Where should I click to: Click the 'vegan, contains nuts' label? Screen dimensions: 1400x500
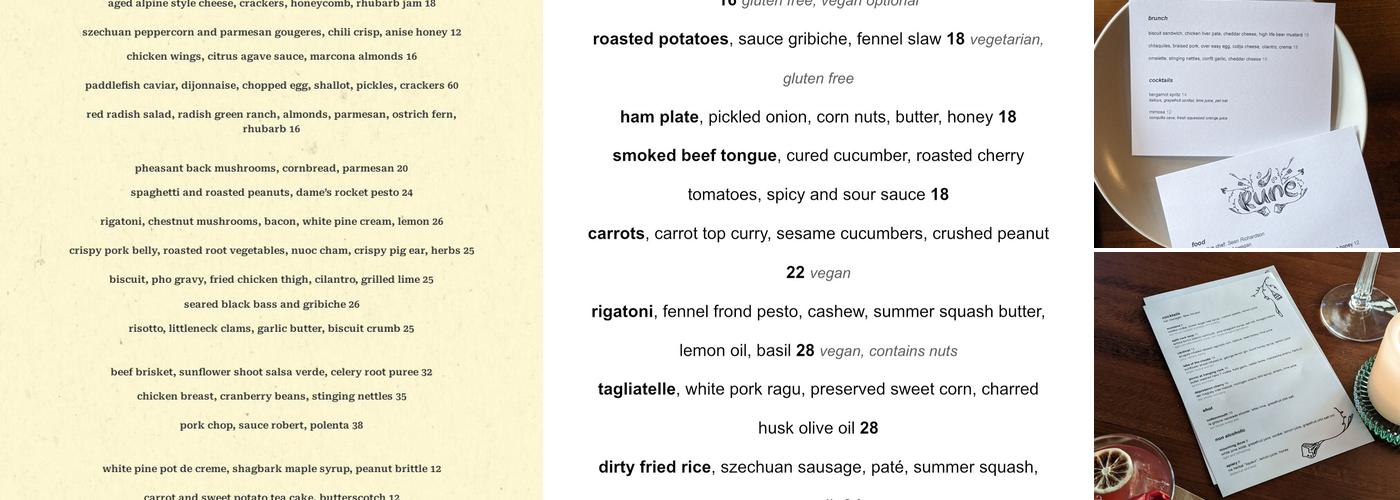888,351
